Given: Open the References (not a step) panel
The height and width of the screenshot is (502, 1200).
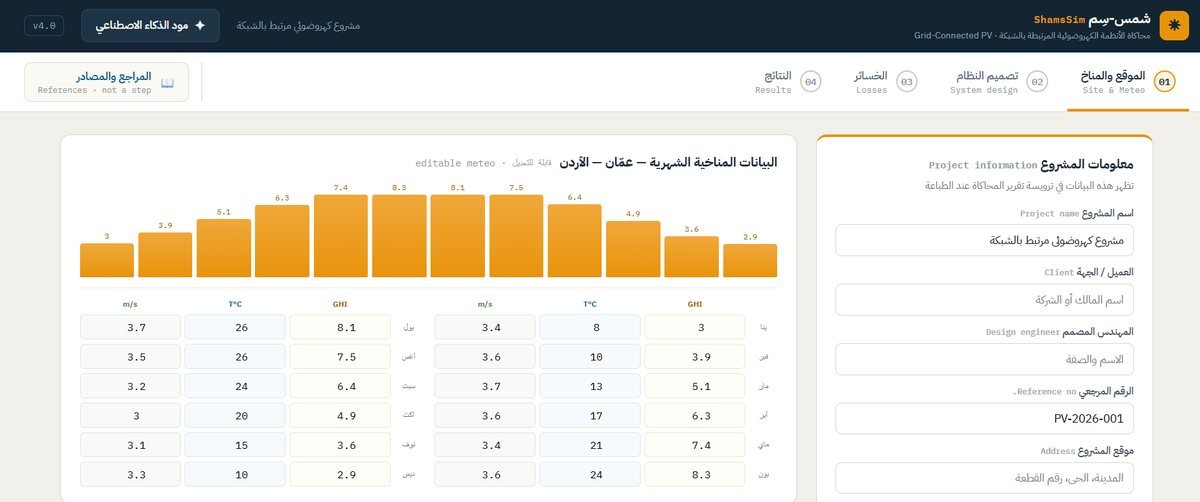Looking at the screenshot, I should pos(107,82).
